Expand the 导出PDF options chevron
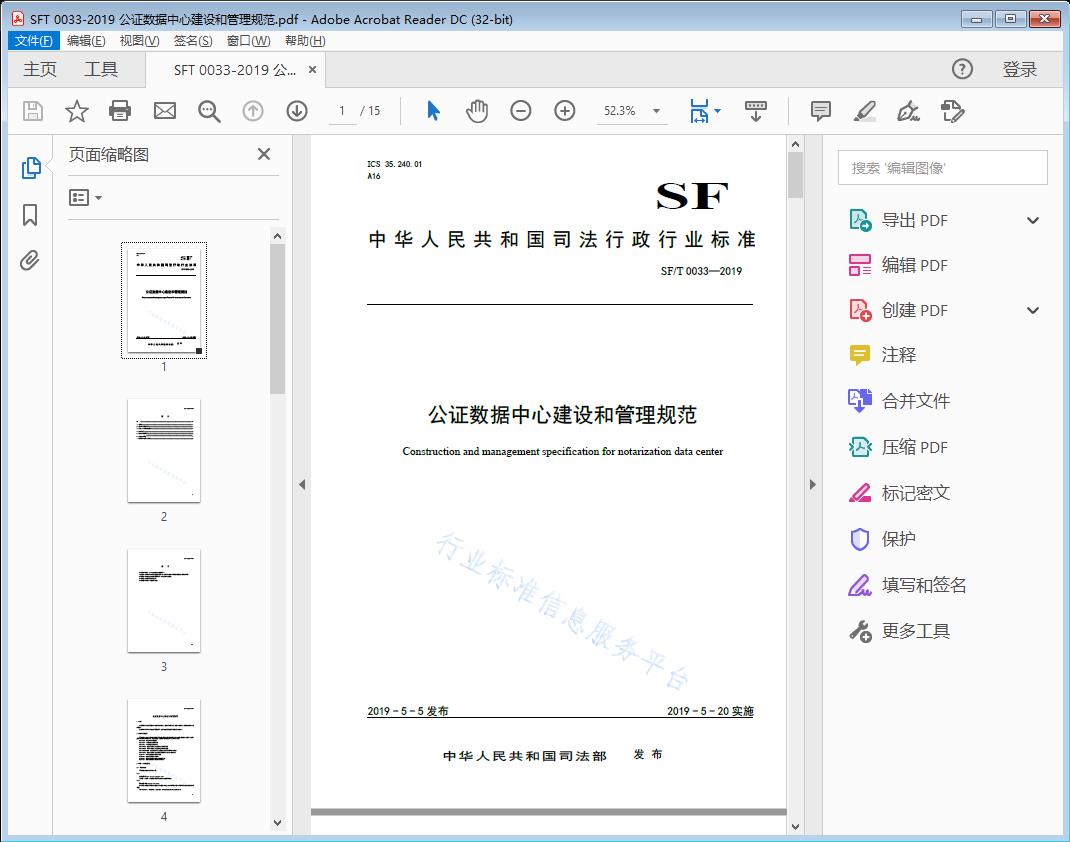 (1032, 219)
